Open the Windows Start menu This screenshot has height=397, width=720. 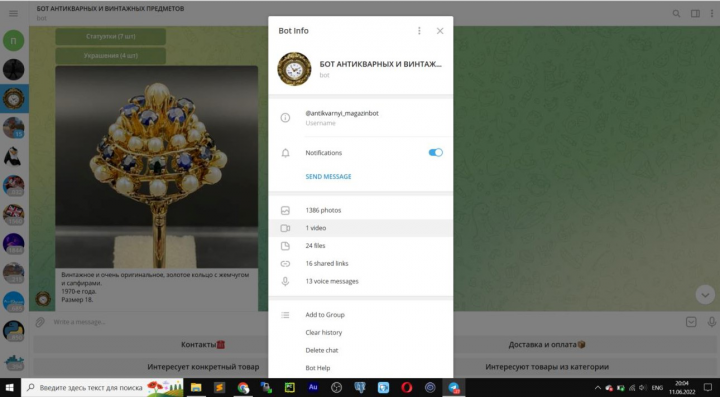pyautogui.click(x=10, y=388)
